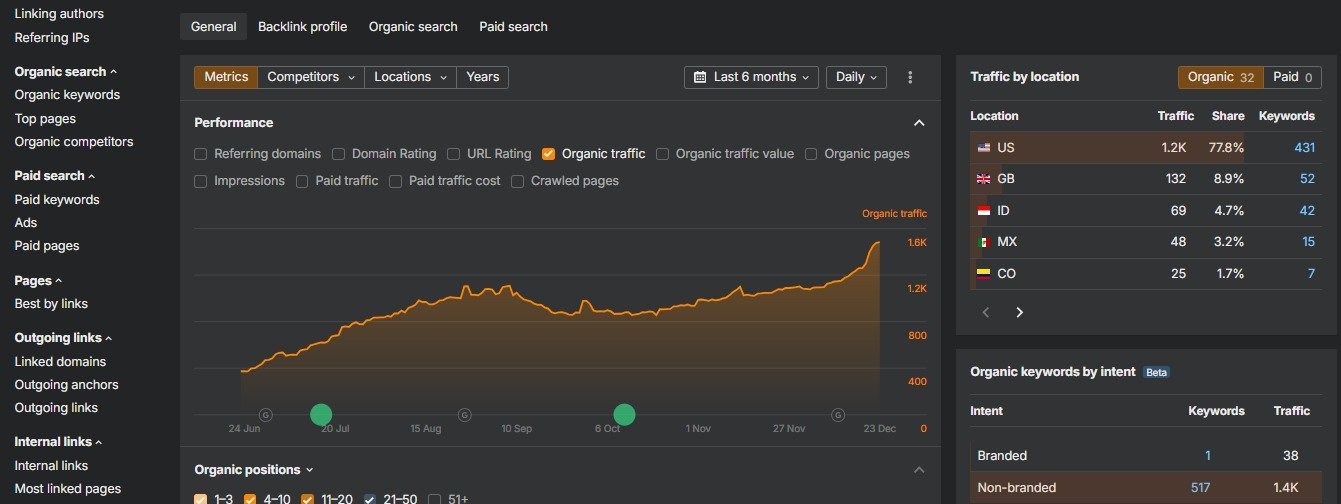Click the calendar icon in date range

(700, 77)
